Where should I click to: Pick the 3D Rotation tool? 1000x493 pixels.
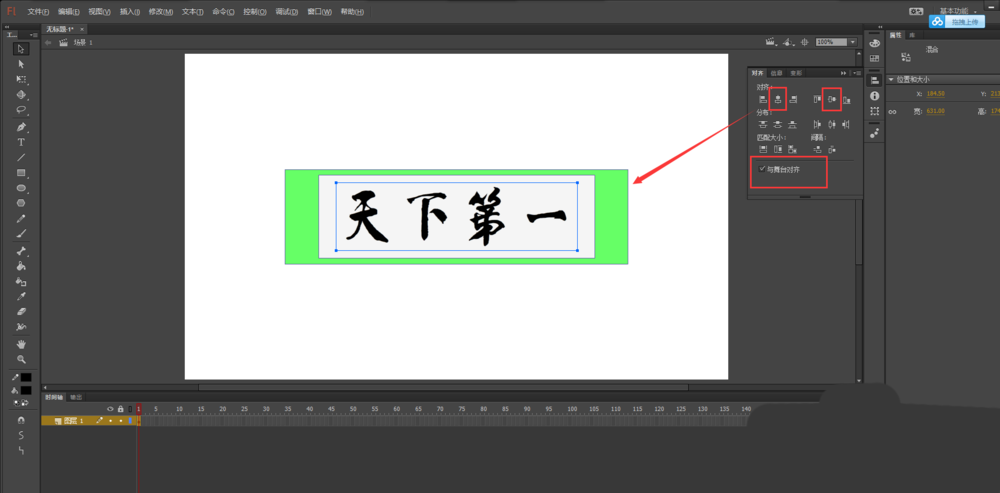tap(21, 94)
